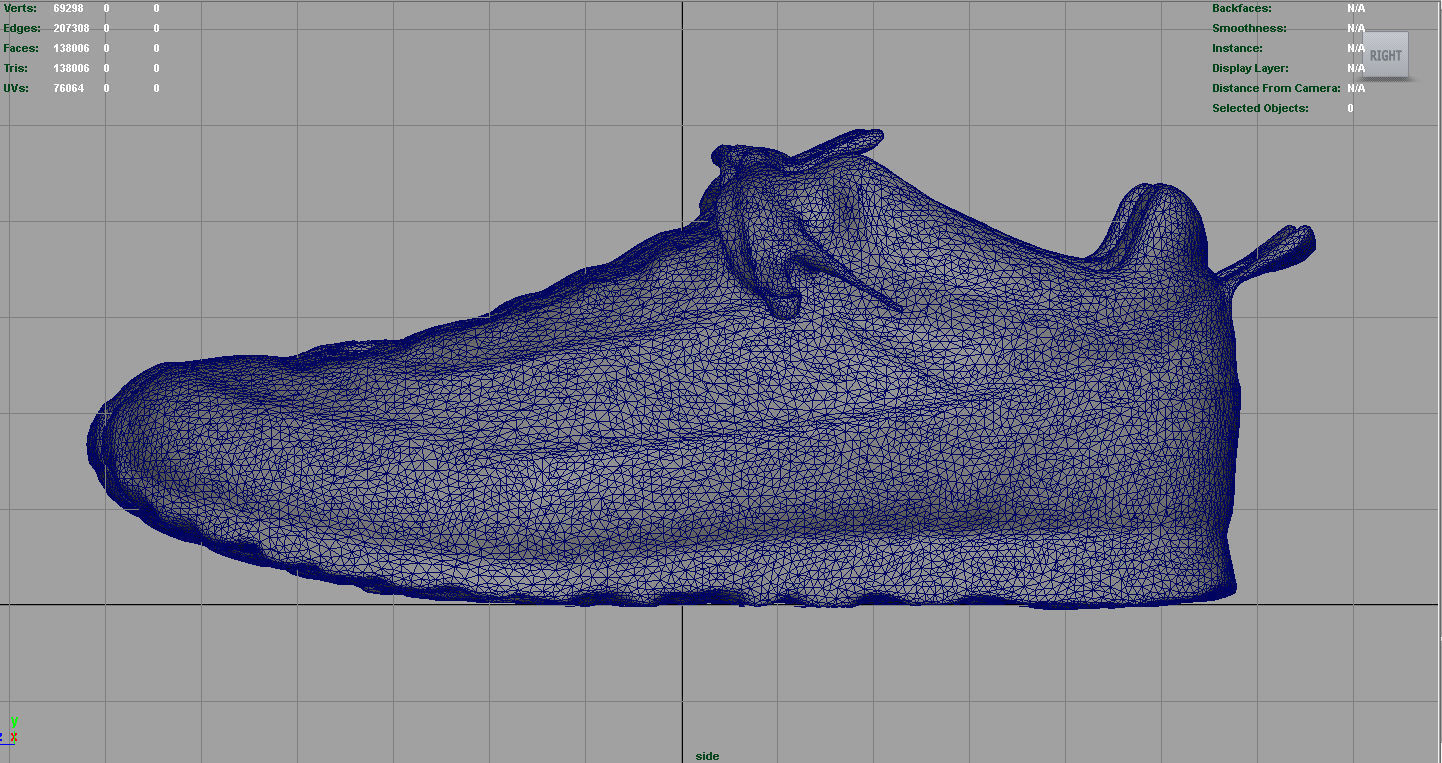This screenshot has width=1442, height=763.
Task: Click the 'Instance:' HUD label
Action: pyautogui.click(x=1237, y=48)
